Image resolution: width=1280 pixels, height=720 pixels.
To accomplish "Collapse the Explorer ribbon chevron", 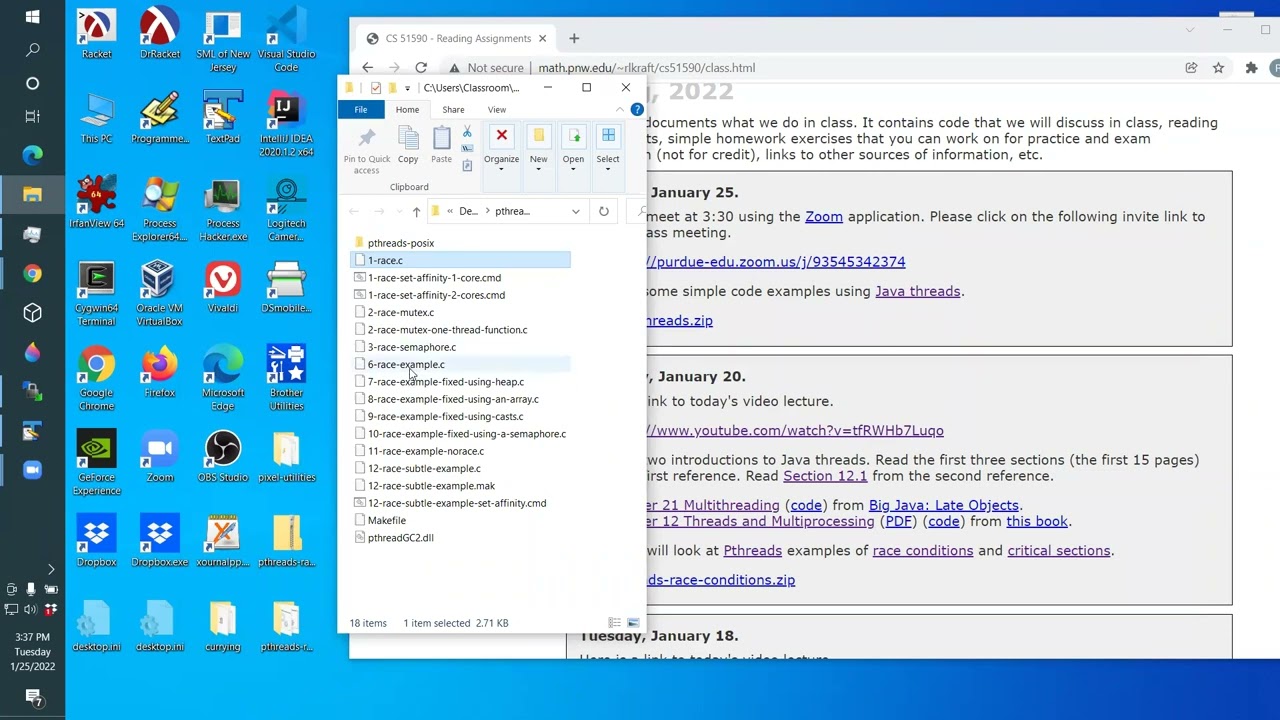I will 621,109.
